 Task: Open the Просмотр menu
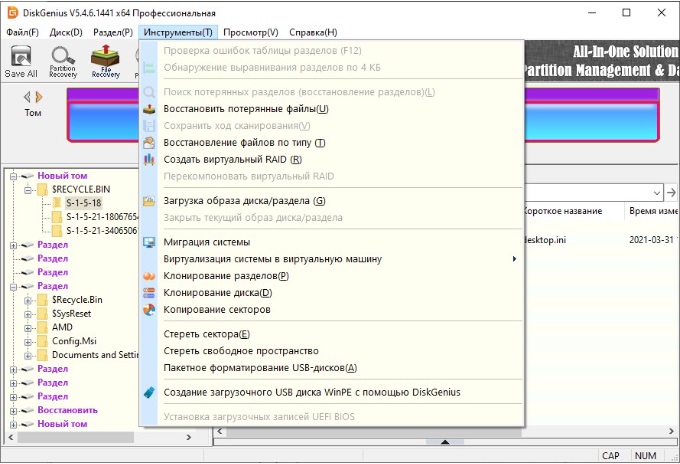click(251, 32)
